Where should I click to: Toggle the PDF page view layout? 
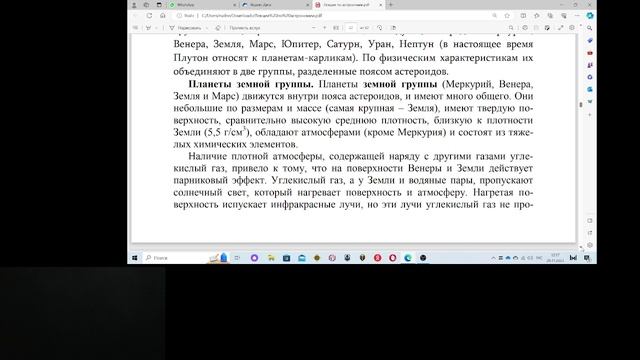coord(393,28)
